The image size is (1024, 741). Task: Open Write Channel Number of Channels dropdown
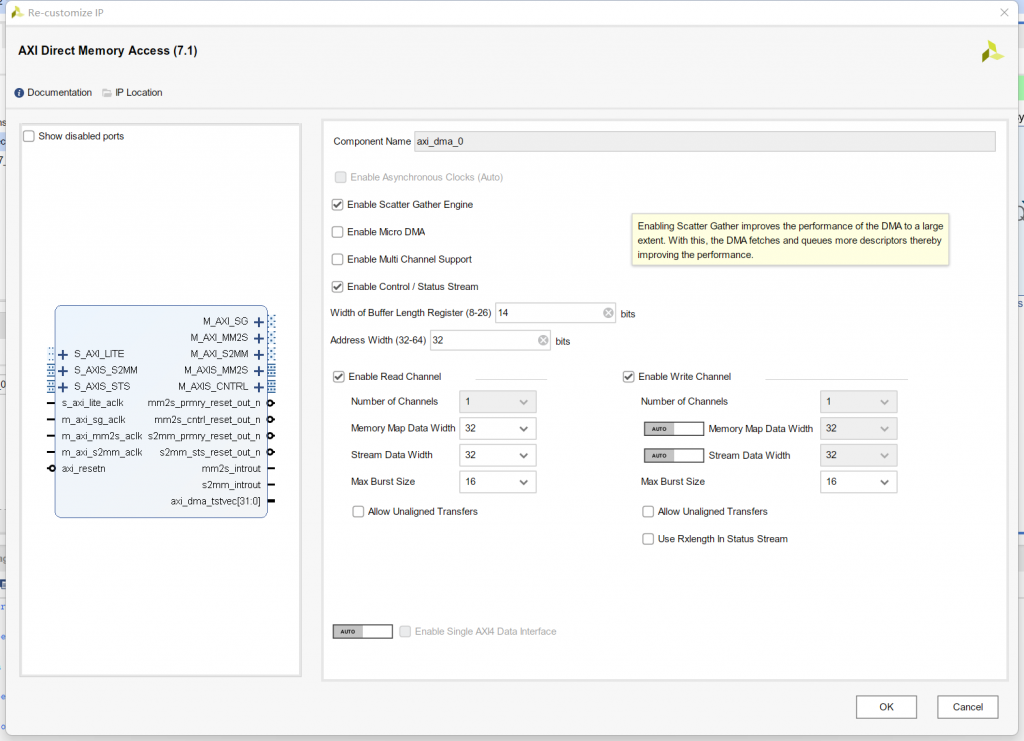tap(858, 402)
